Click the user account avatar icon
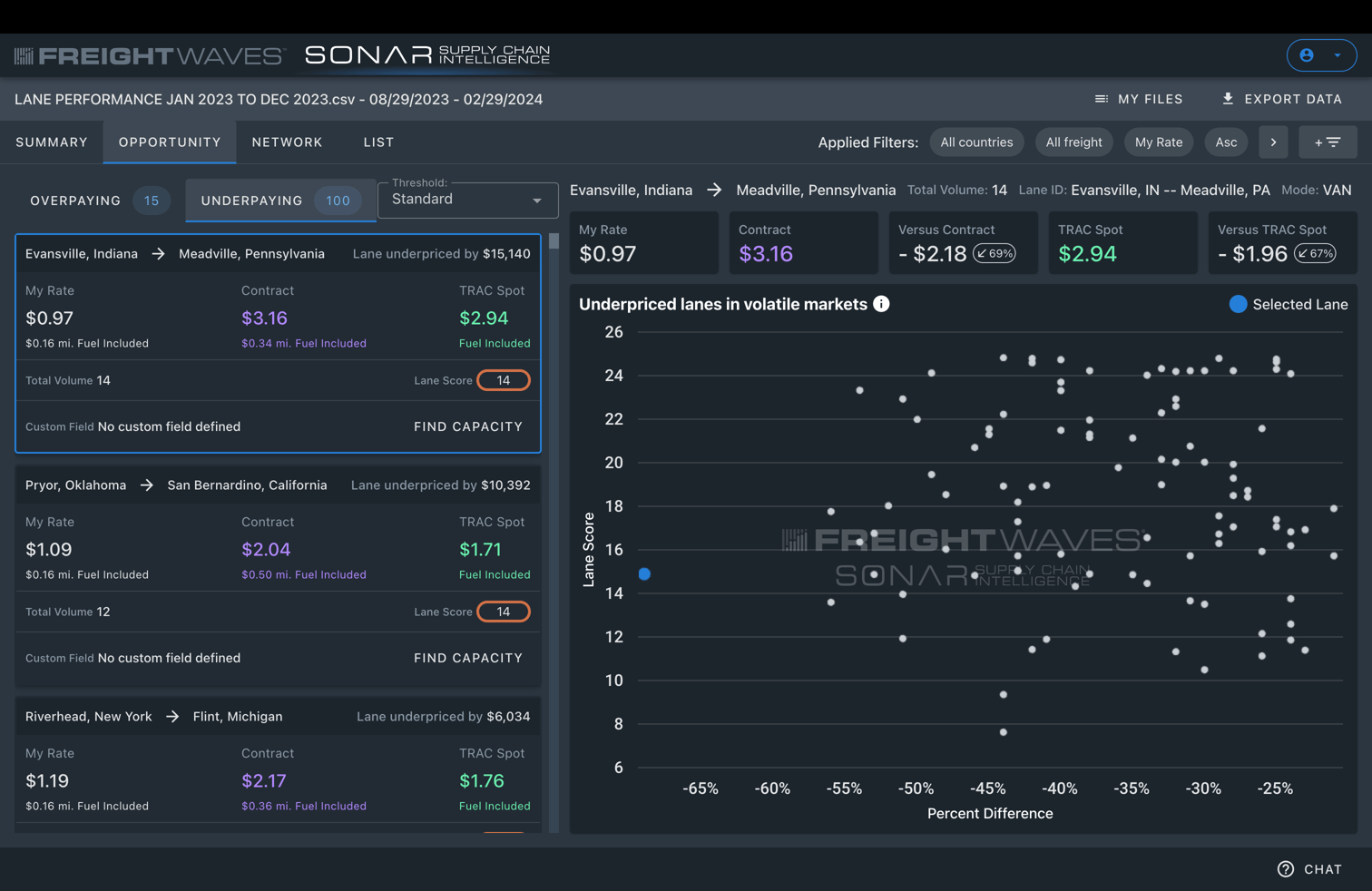This screenshot has width=1372, height=891. click(x=1307, y=55)
